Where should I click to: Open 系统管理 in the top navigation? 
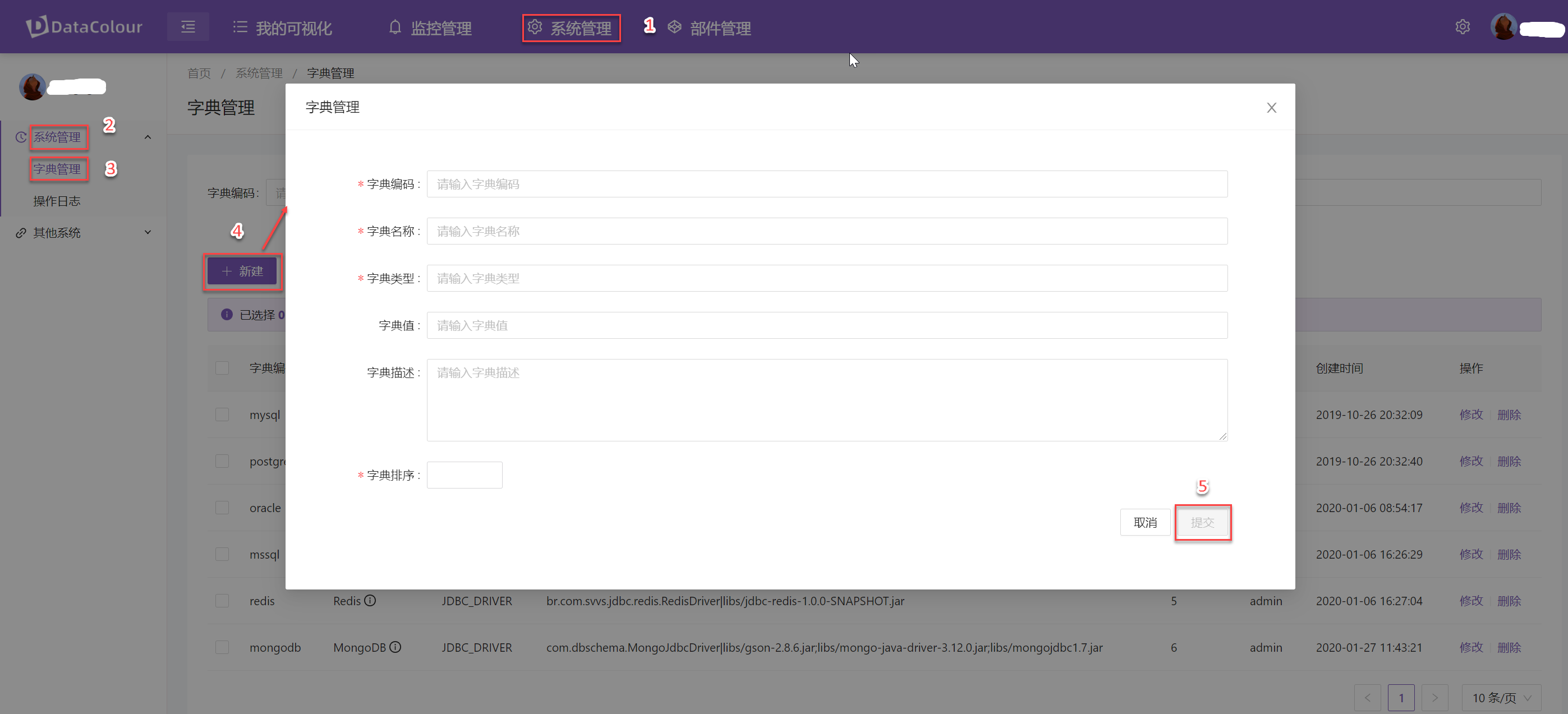tap(571, 28)
